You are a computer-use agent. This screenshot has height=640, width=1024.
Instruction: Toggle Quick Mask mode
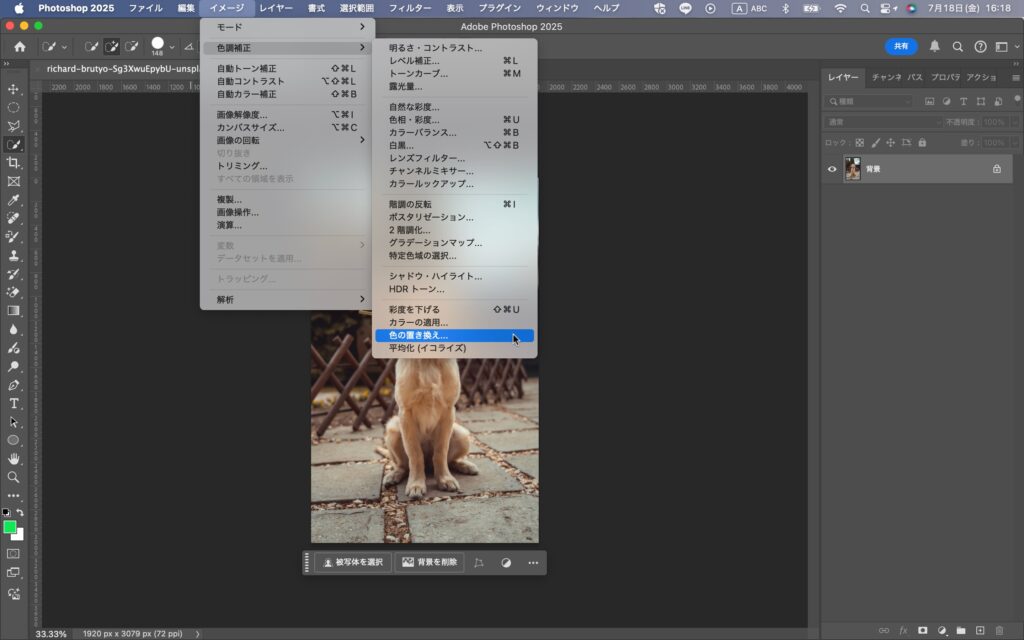tap(13, 554)
